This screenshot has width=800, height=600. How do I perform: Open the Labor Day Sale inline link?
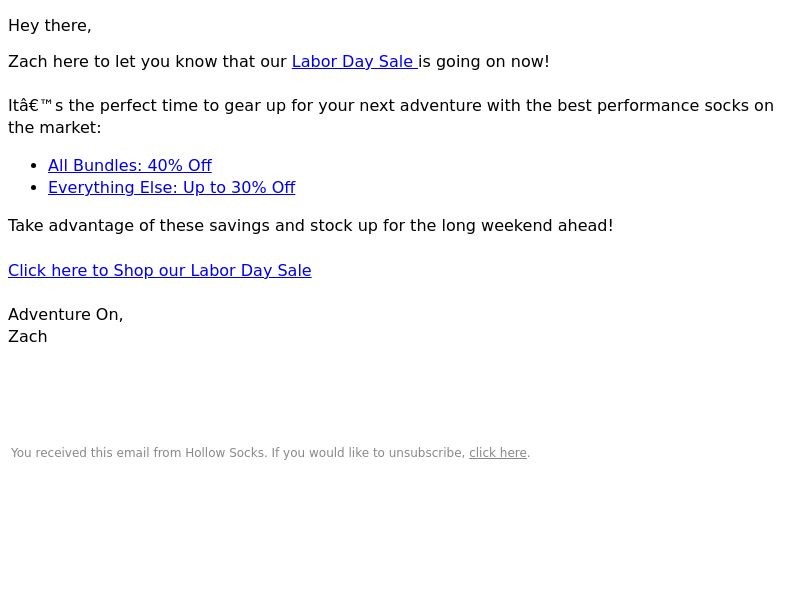point(354,62)
